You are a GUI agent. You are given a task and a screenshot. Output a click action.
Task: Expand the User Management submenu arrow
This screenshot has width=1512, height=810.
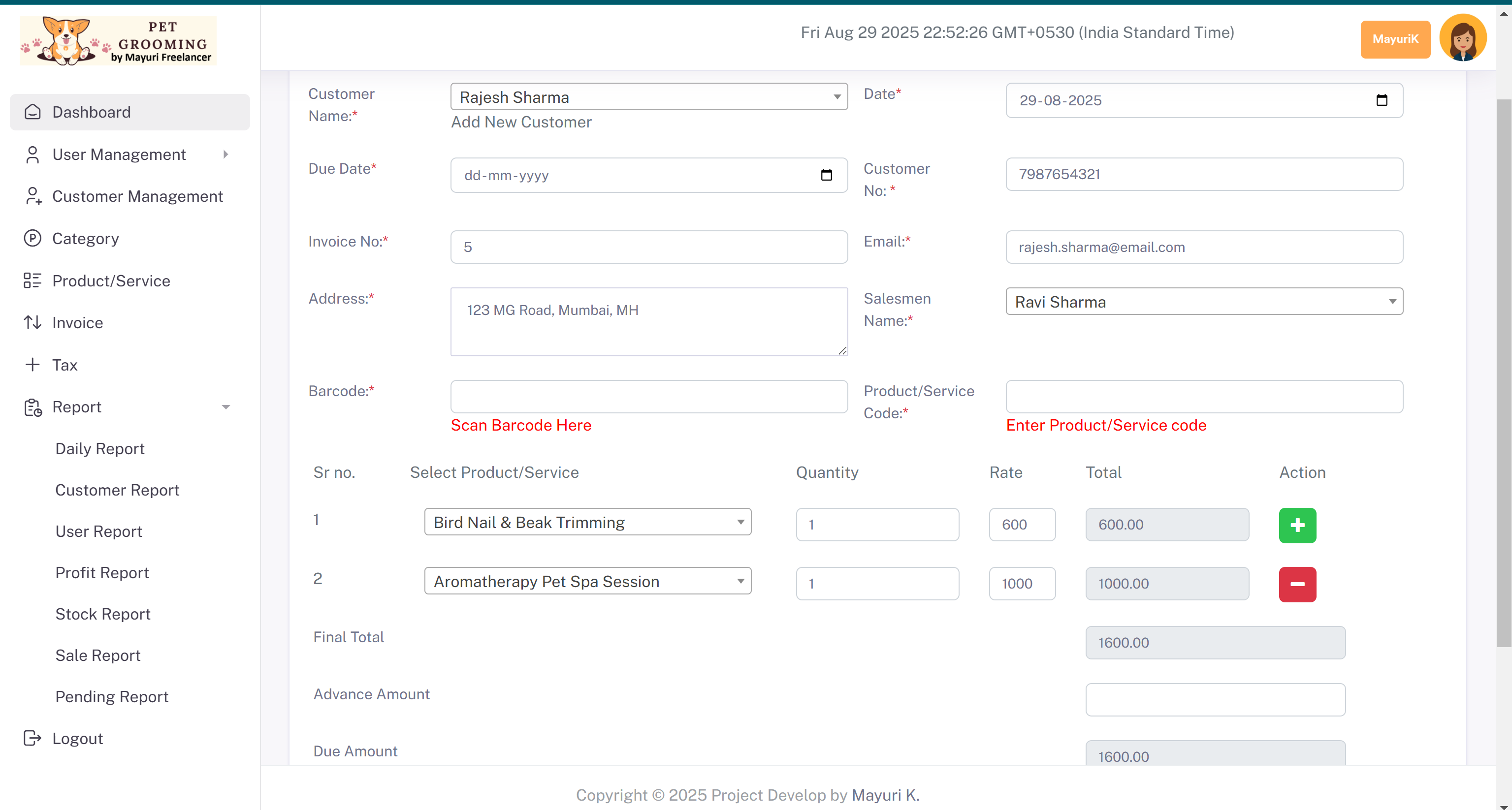pos(226,154)
